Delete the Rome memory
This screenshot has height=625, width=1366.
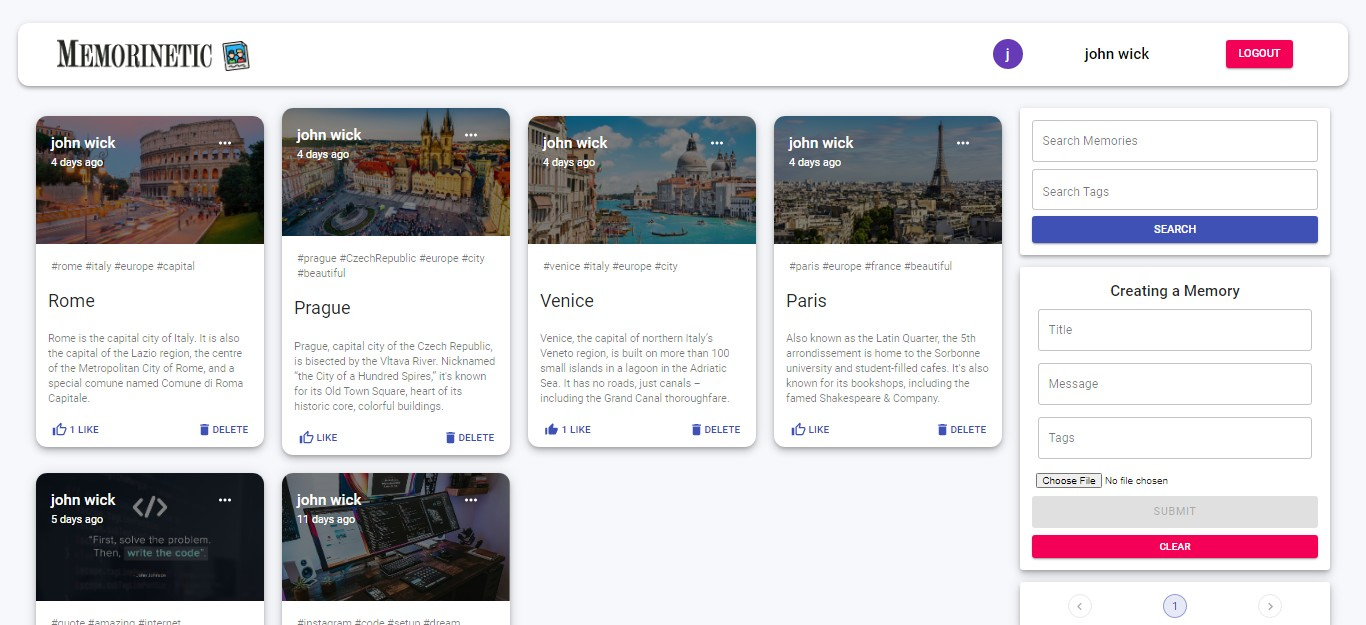(x=223, y=430)
